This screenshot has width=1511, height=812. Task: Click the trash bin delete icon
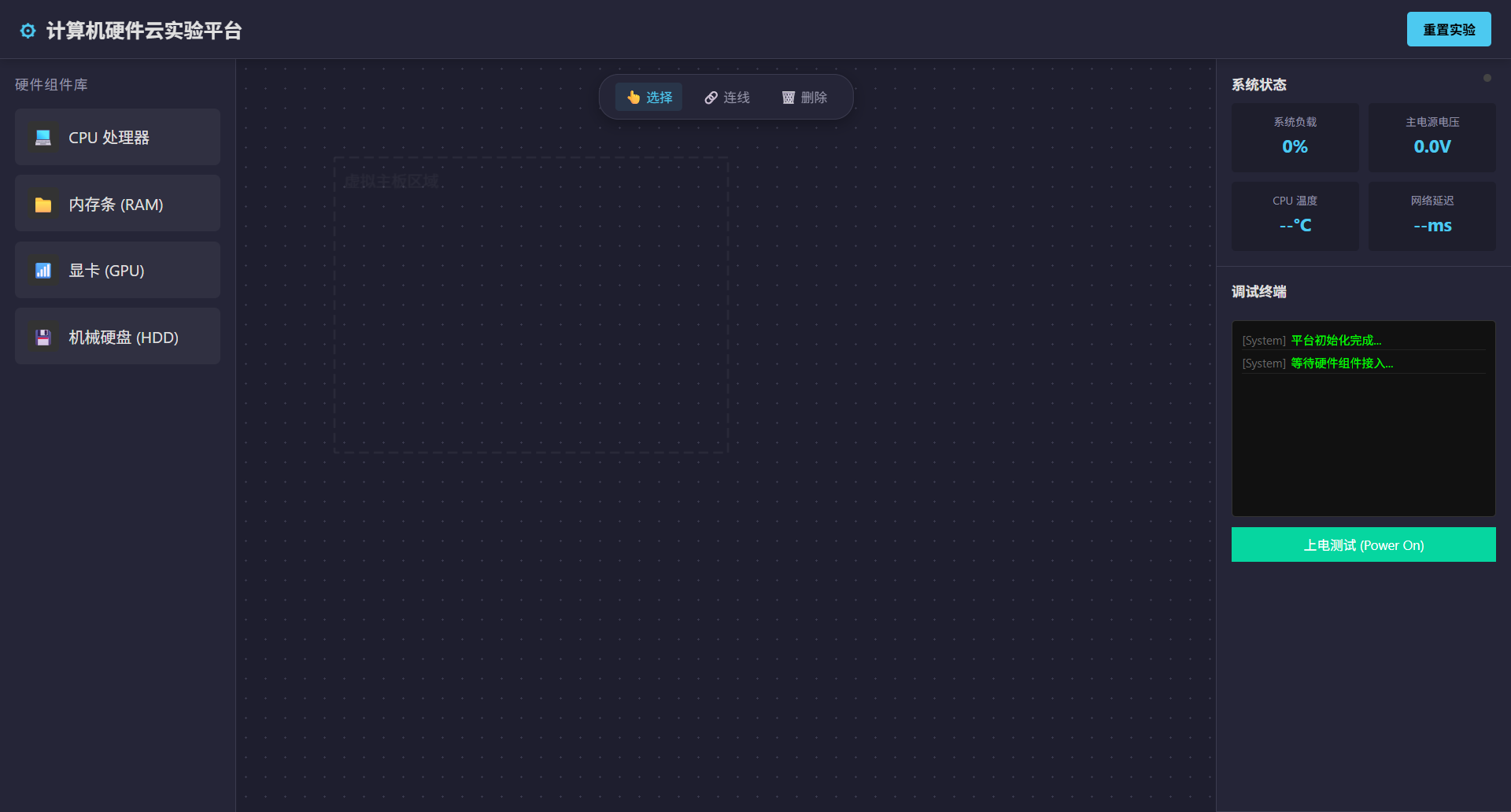pyautogui.click(x=788, y=98)
